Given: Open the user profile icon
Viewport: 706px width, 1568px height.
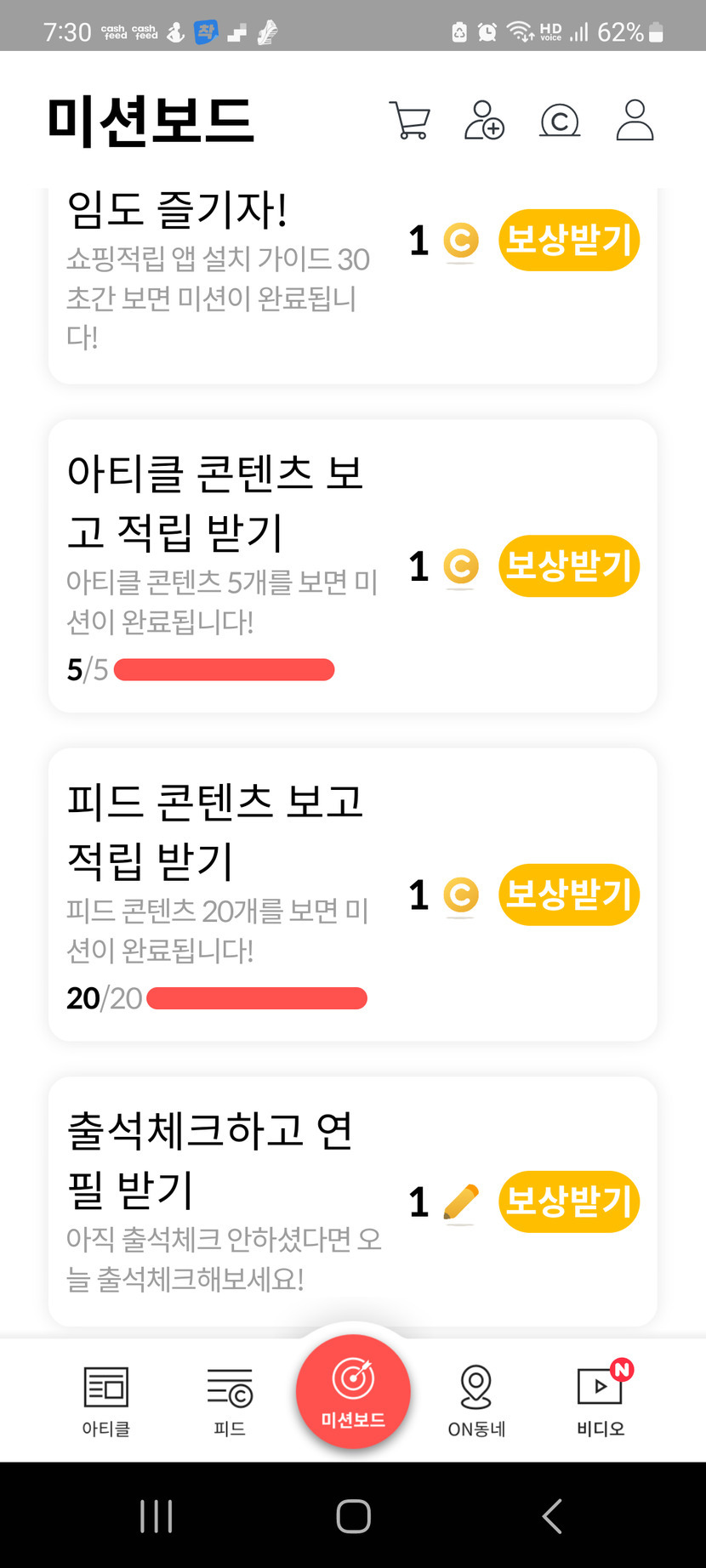Looking at the screenshot, I should click(x=635, y=120).
